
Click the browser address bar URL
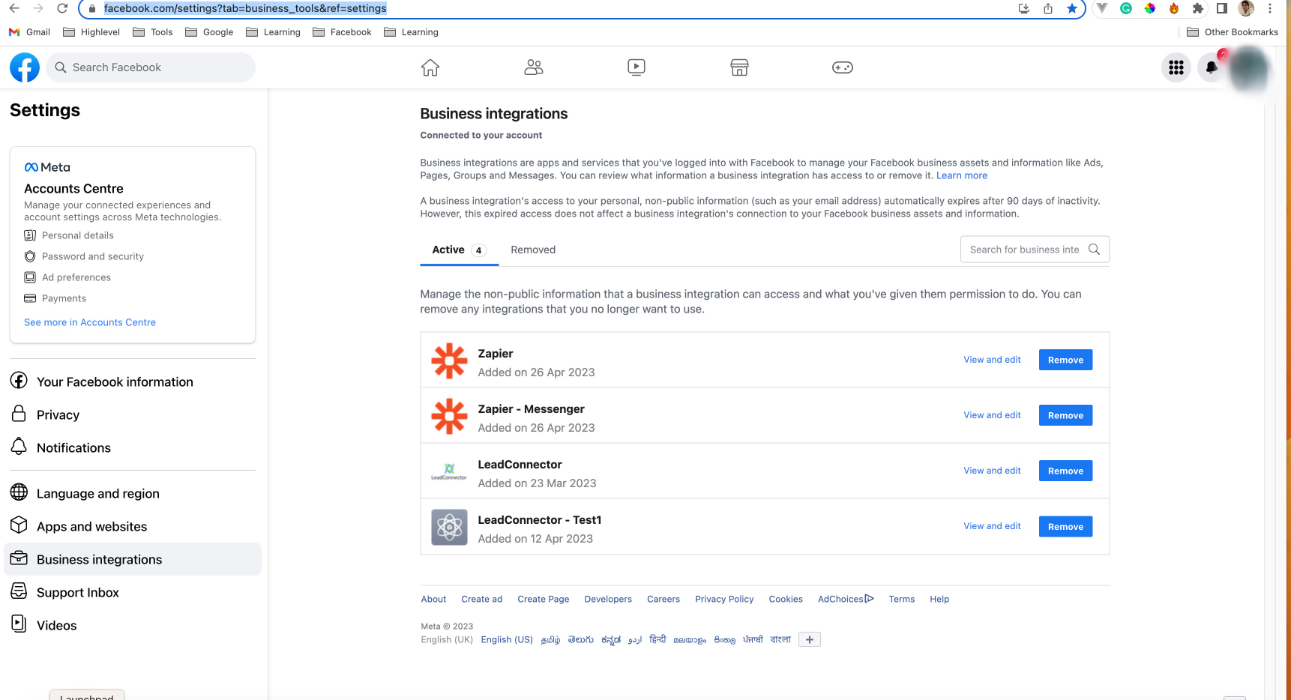[245, 8]
